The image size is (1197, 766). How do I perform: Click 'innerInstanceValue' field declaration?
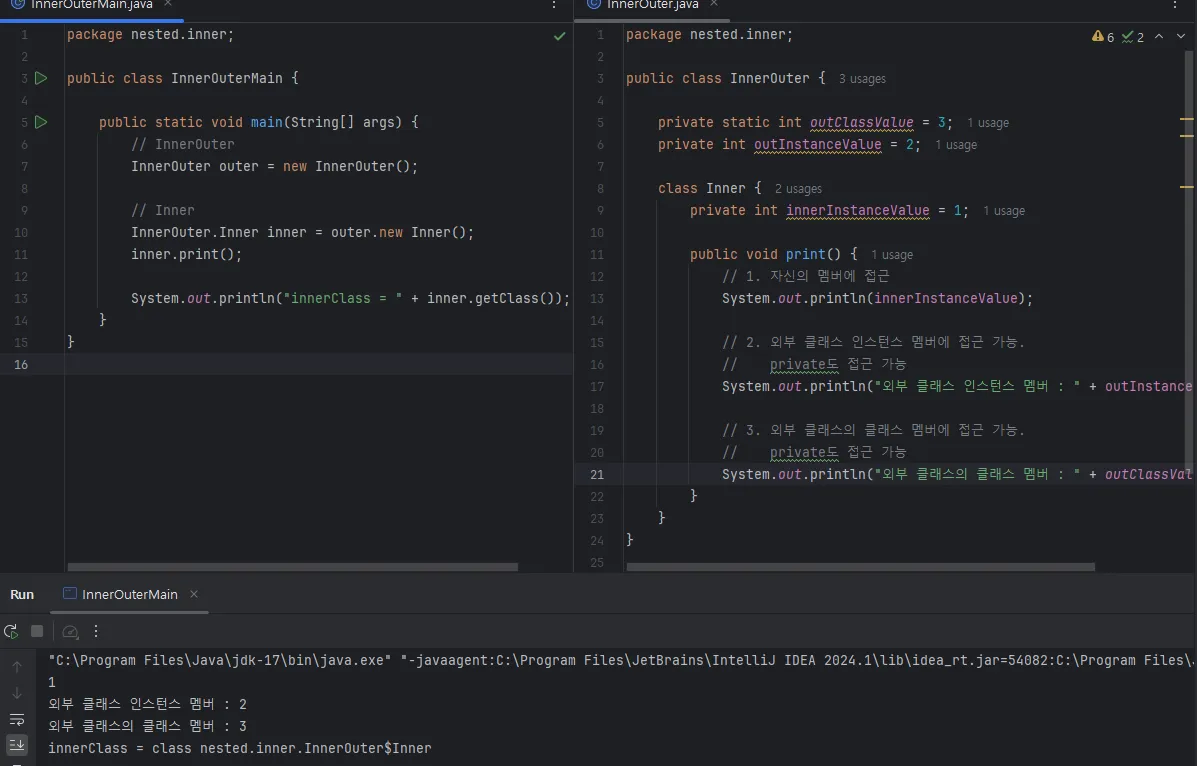857,211
